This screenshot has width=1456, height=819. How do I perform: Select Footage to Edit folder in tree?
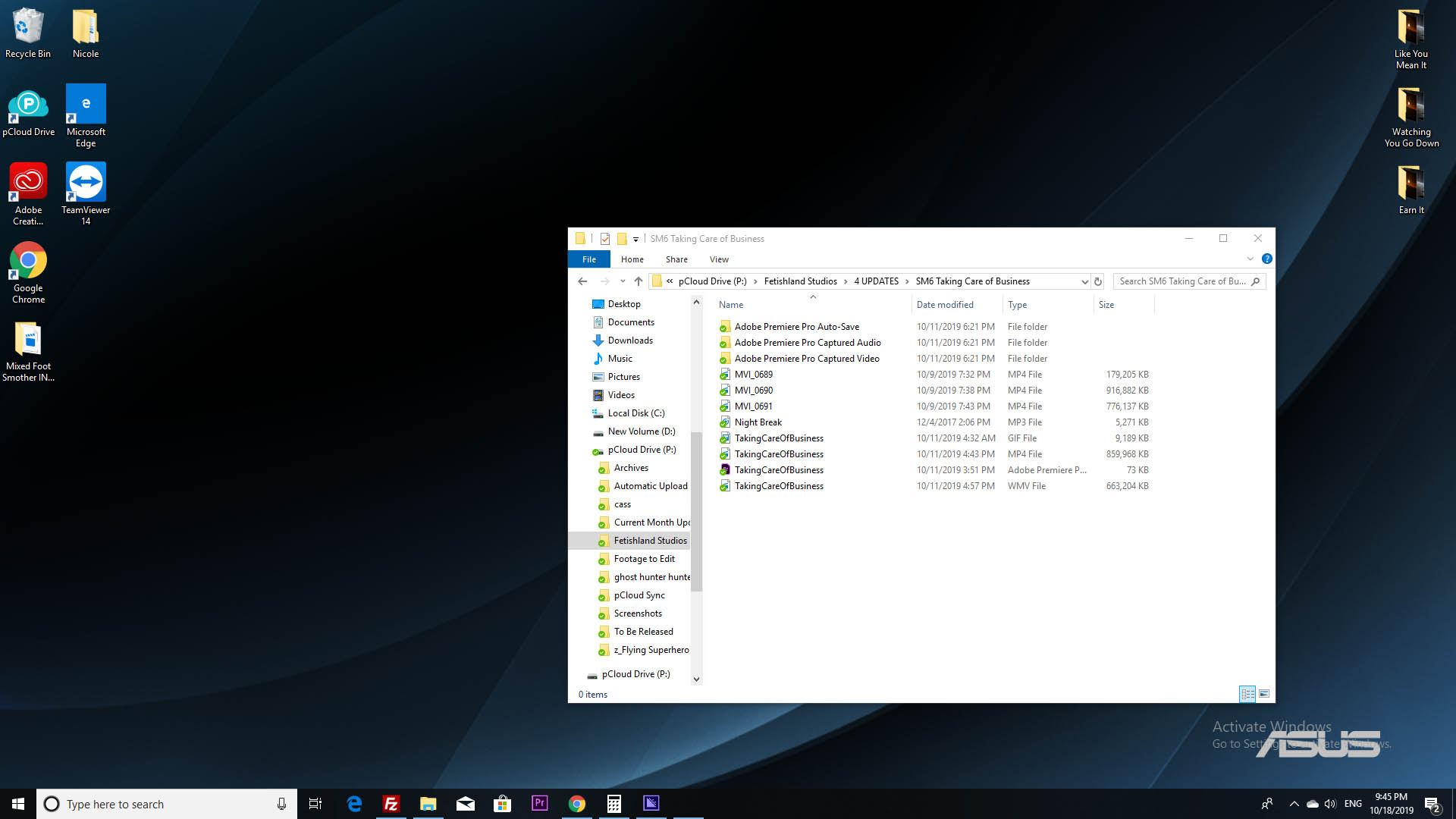point(644,559)
